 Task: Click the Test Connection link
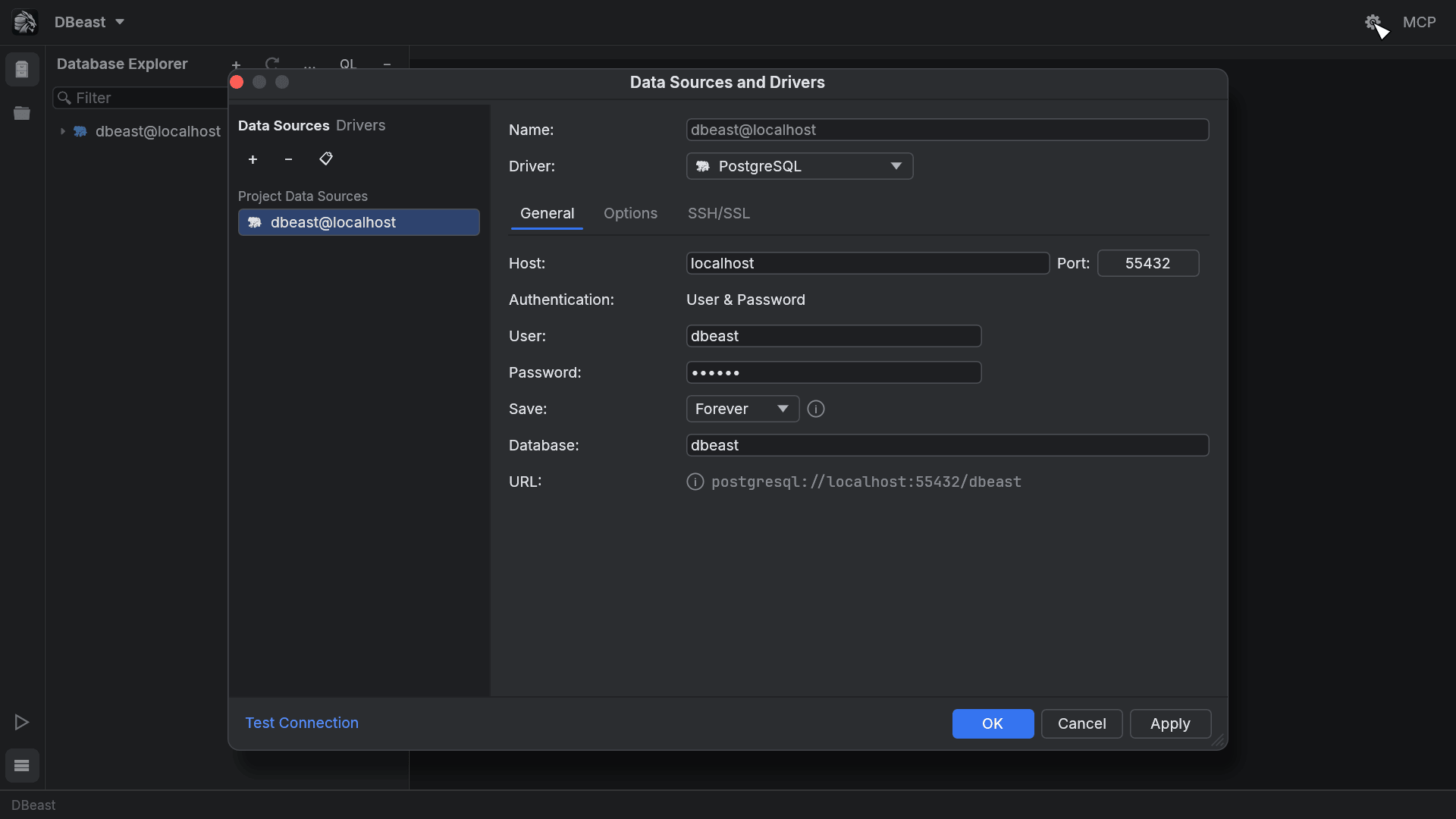coord(302,723)
